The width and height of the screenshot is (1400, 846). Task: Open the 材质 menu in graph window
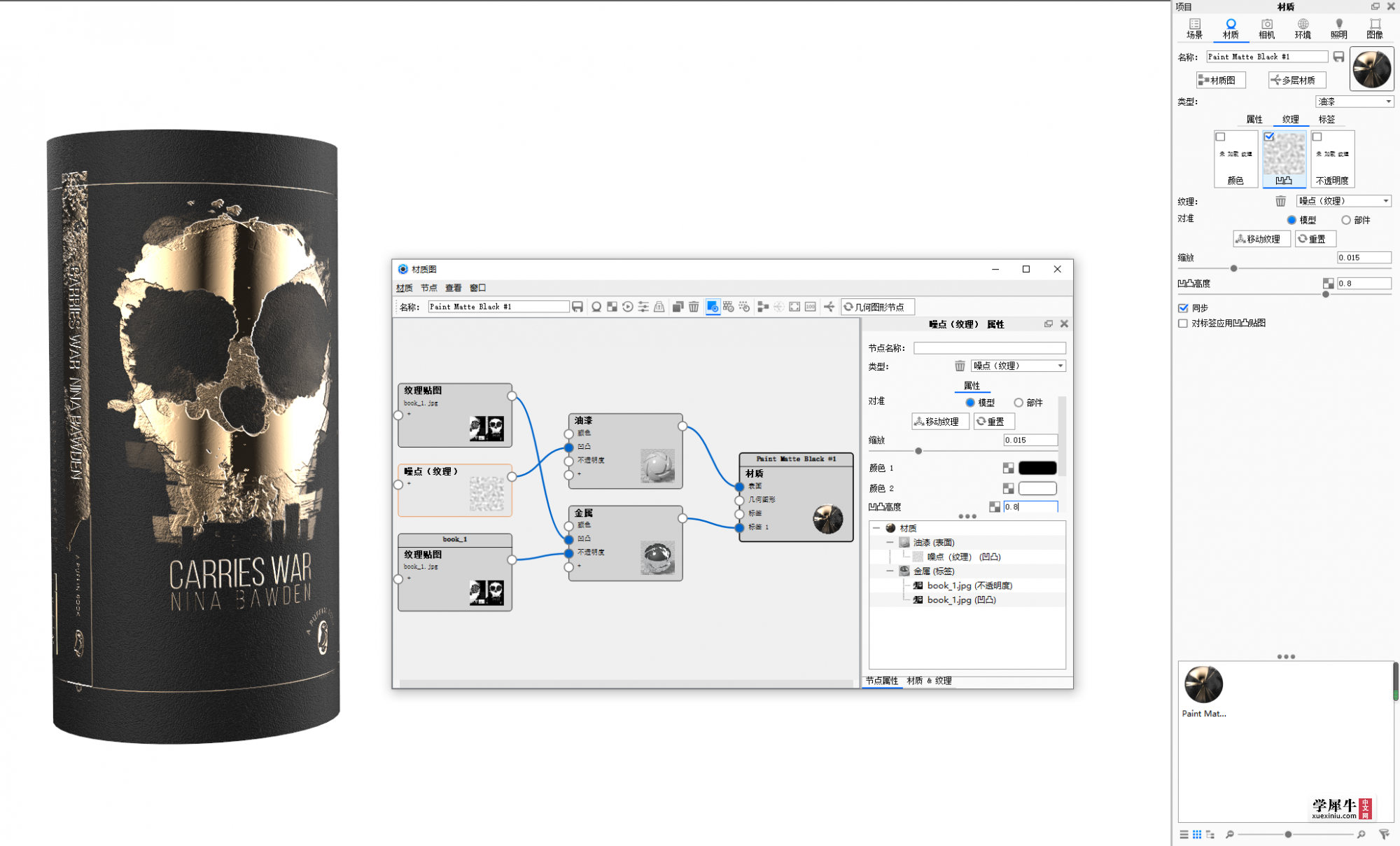pos(405,288)
